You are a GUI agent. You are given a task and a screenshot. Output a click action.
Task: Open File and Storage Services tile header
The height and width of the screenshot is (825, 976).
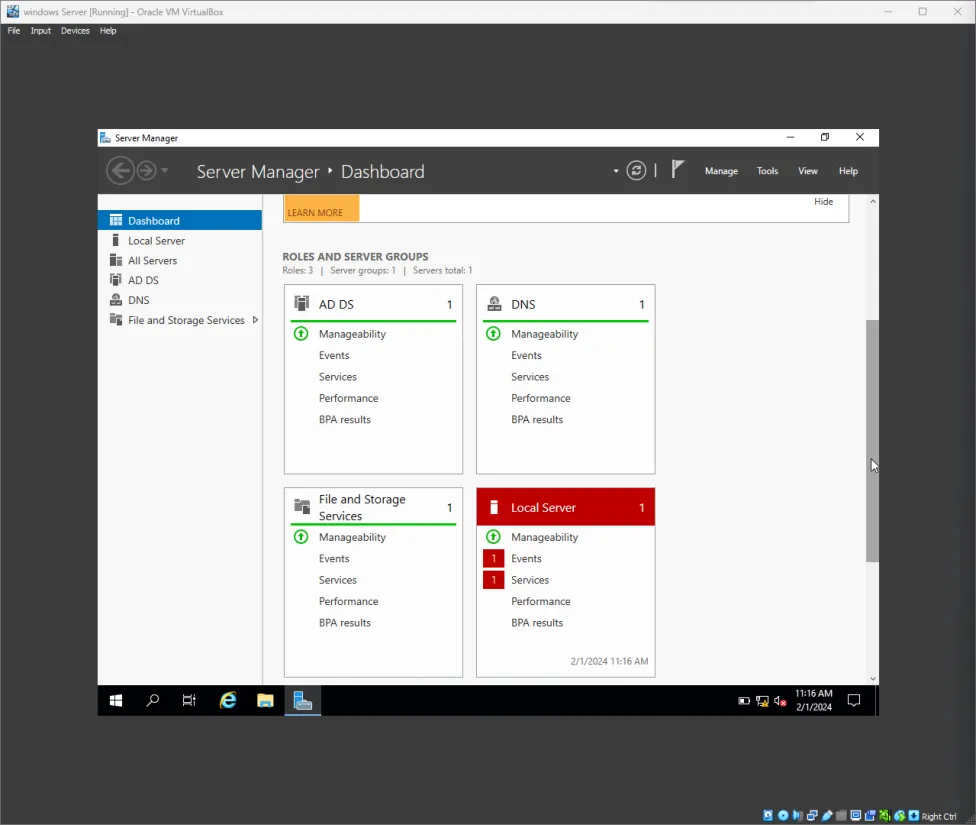(x=373, y=507)
